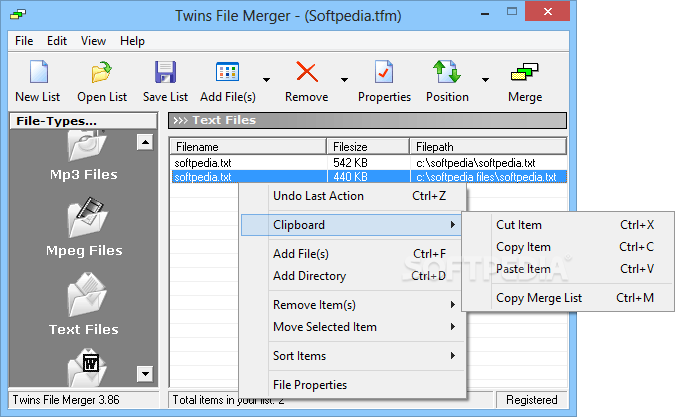The width and height of the screenshot is (675, 417).
Task: Open the Help menu
Action: (132, 41)
